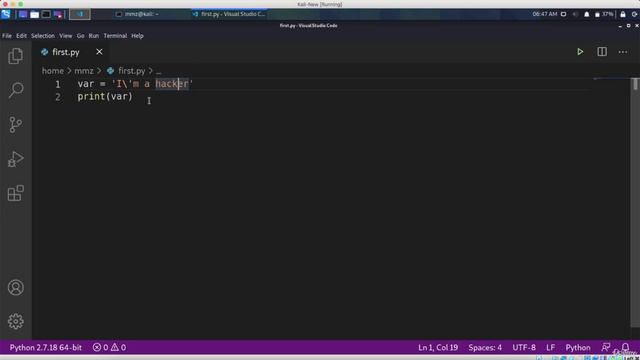Image resolution: width=640 pixels, height=360 pixels.
Task: Click the battery 37% indicator
Action: click(604, 14)
